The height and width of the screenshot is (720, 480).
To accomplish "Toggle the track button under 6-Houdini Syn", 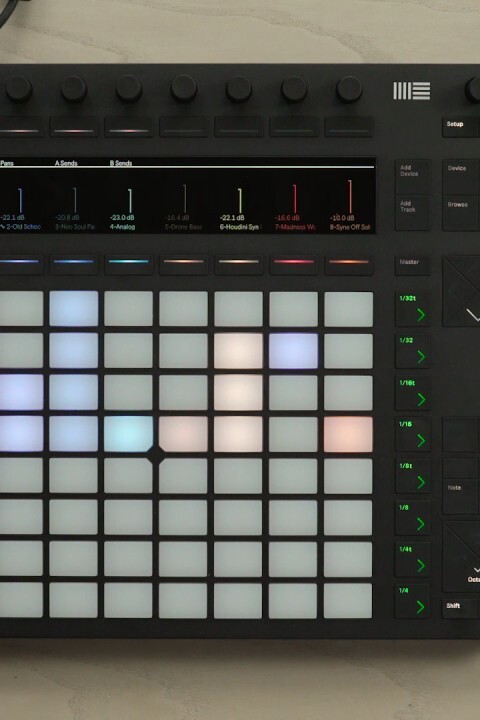I will (x=239, y=265).
